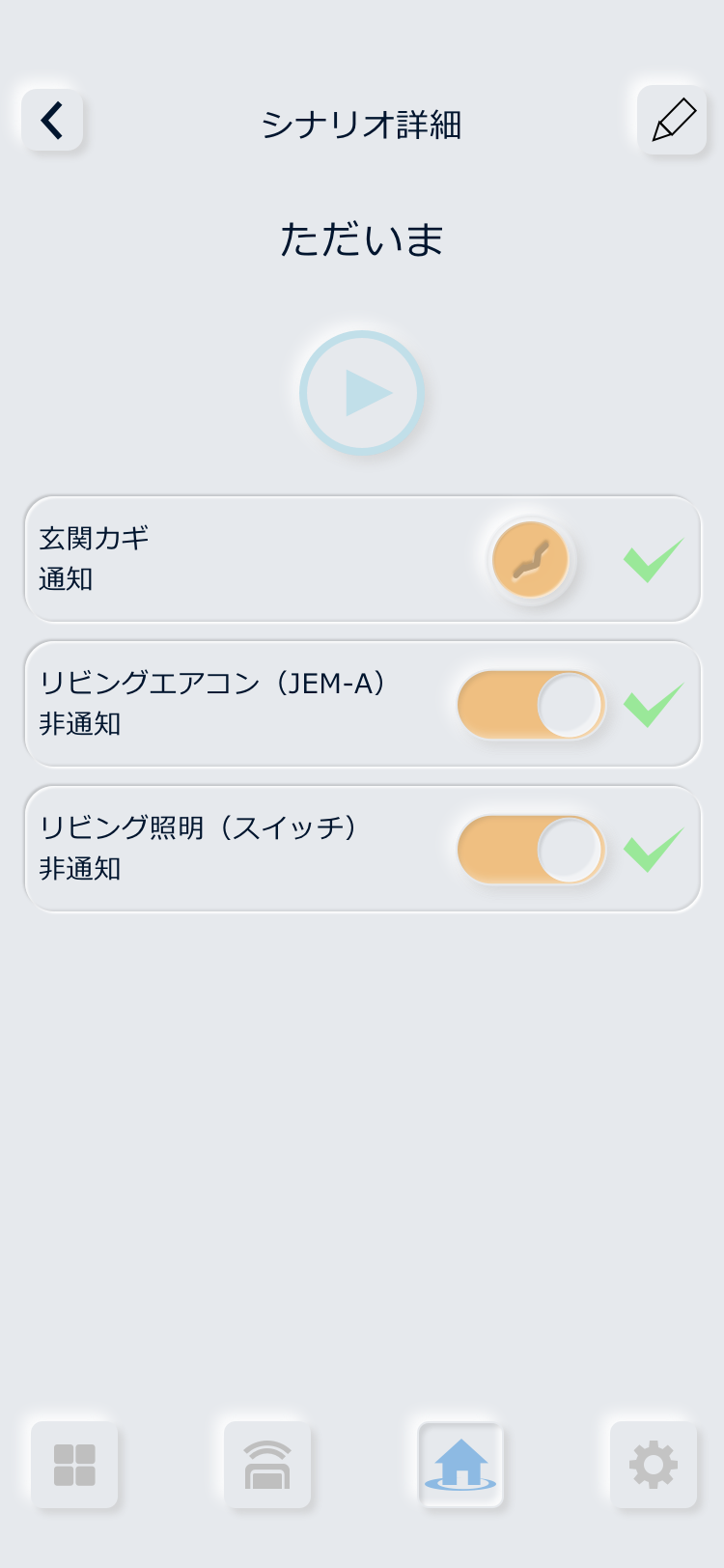Image resolution: width=724 pixels, height=1568 pixels.
Task: Select the home tab in the bottom bar
Action: tap(460, 1465)
